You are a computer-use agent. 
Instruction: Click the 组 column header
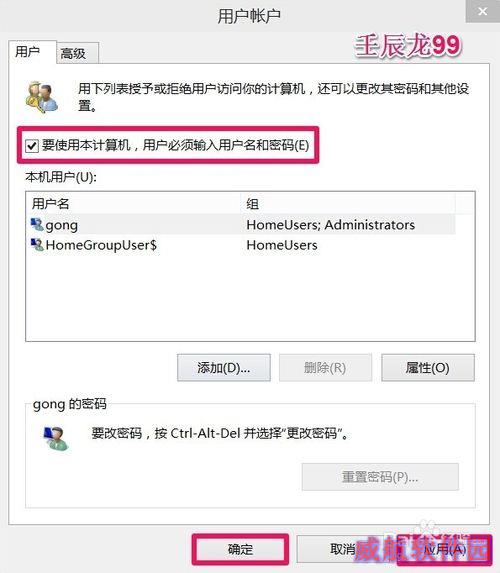pyautogui.click(x=348, y=203)
